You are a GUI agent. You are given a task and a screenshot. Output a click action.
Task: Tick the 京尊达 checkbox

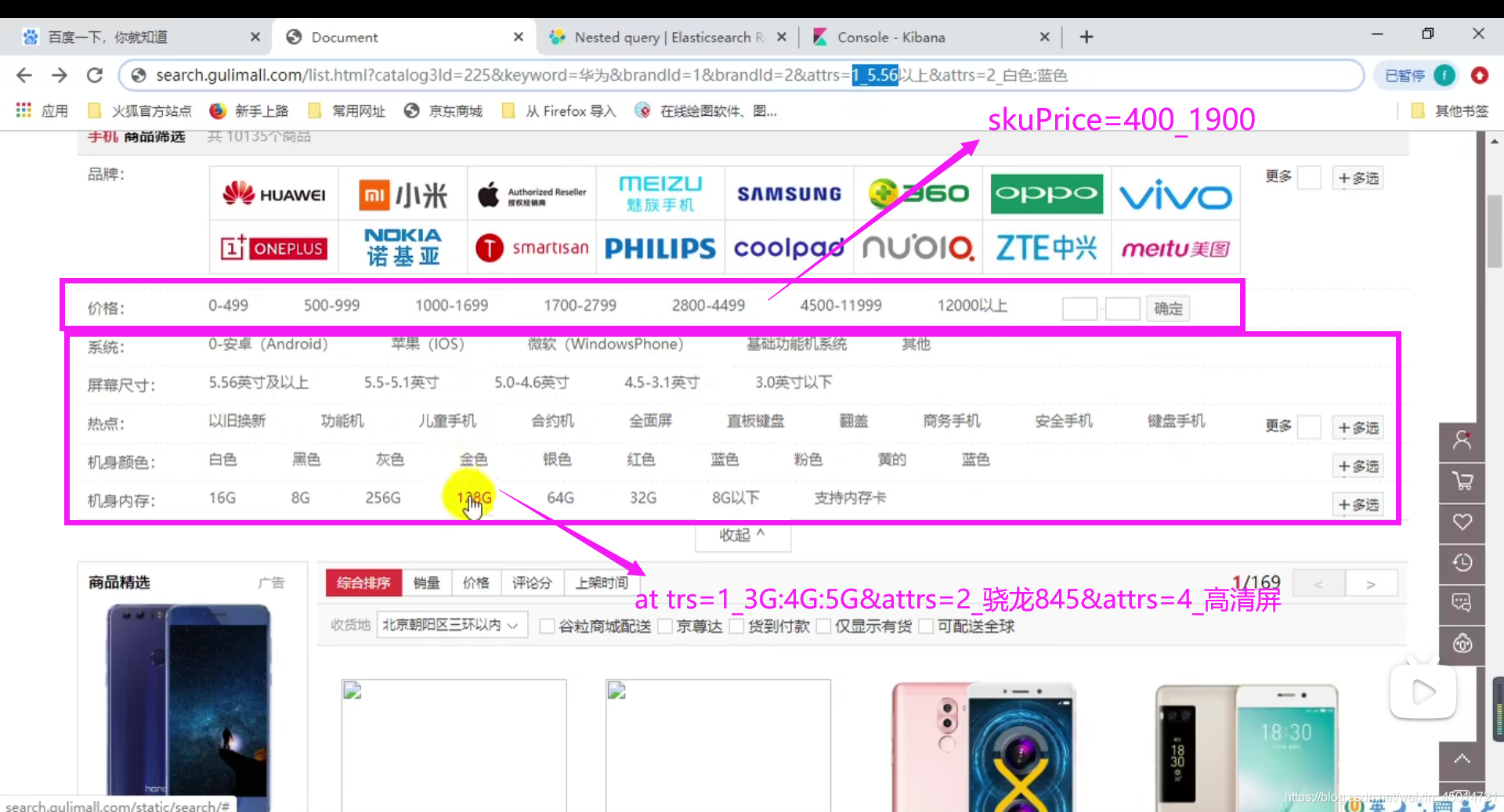666,626
